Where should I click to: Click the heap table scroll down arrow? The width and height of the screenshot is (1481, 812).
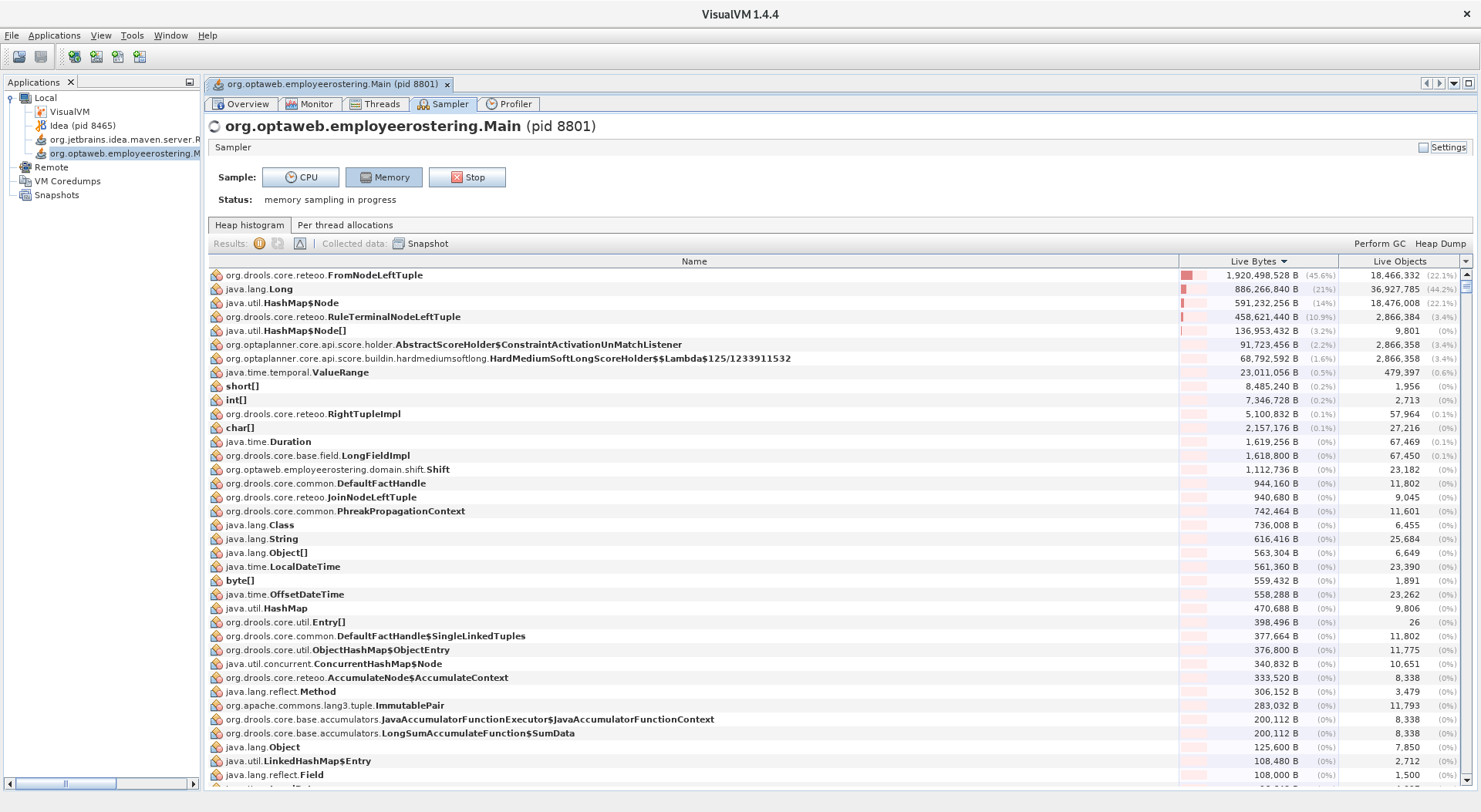(x=1466, y=780)
